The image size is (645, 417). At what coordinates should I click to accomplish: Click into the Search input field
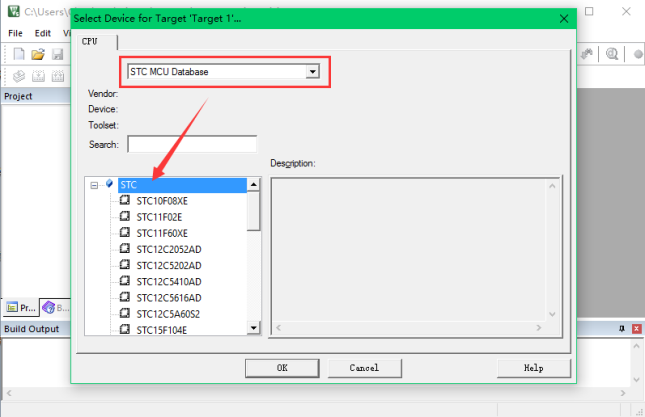coord(192,144)
